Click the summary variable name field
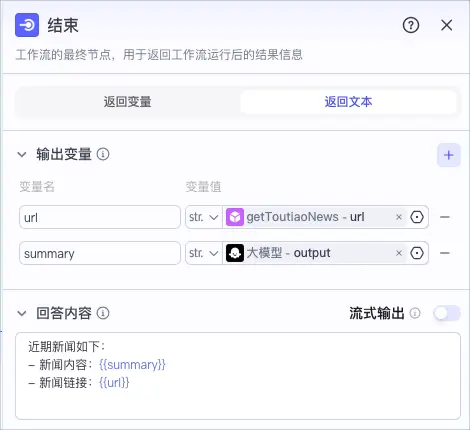The image size is (470, 430). pyautogui.click(x=100, y=253)
